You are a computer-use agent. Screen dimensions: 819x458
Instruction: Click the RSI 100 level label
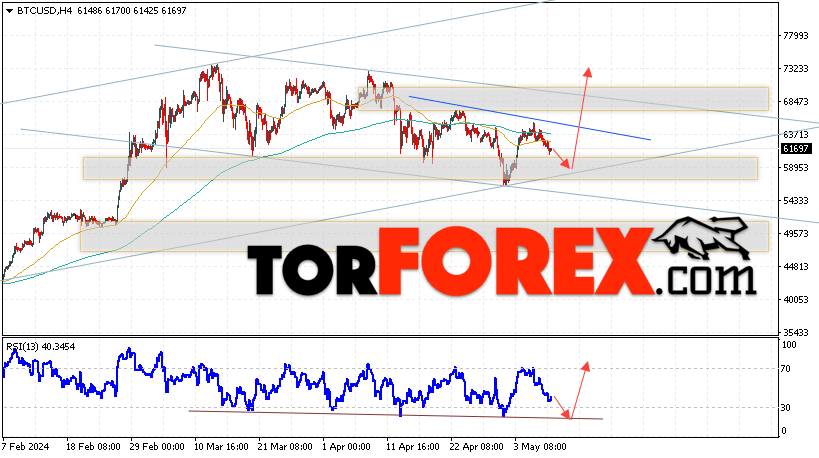[x=789, y=345]
